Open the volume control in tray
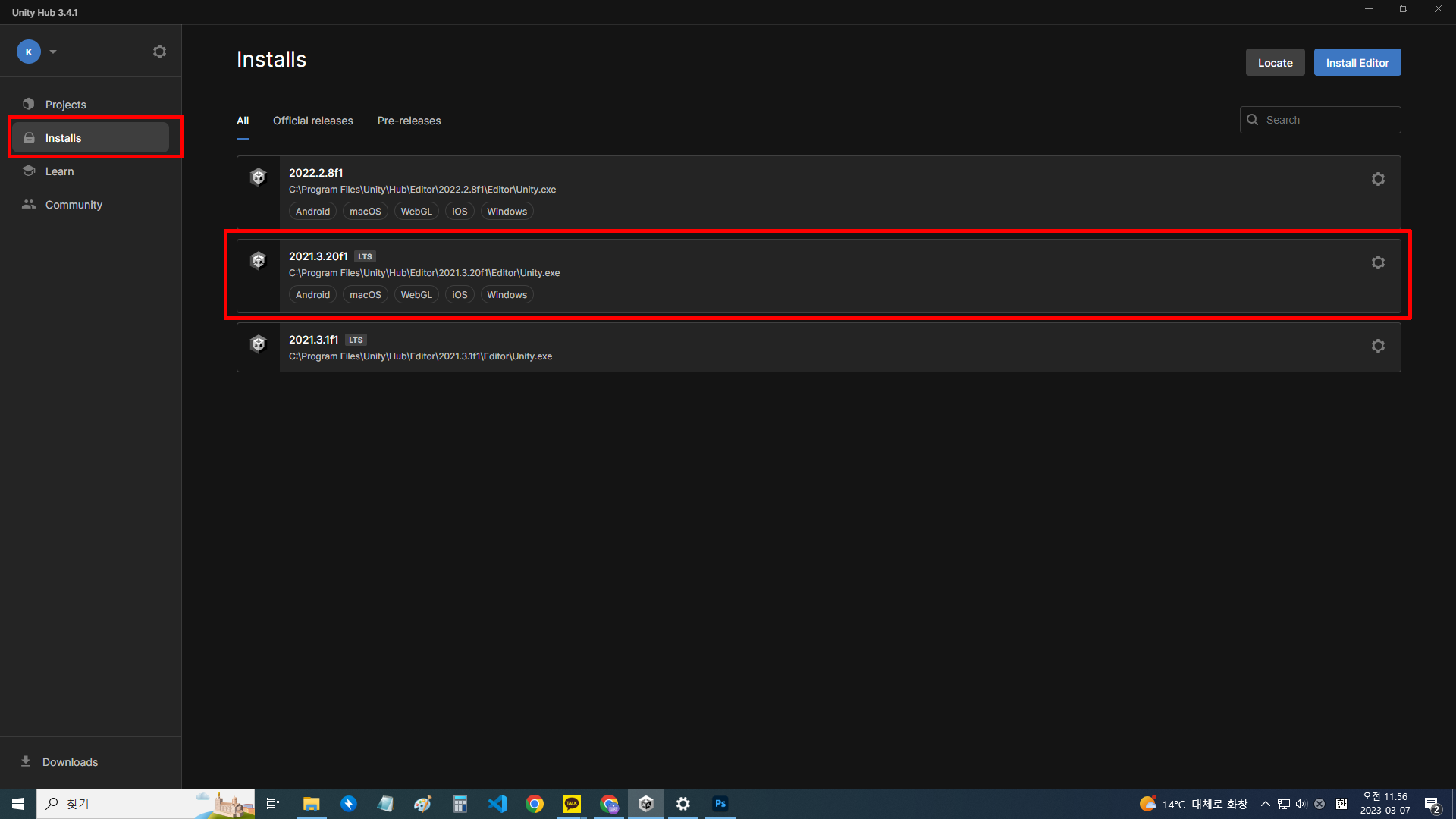 point(1301,804)
